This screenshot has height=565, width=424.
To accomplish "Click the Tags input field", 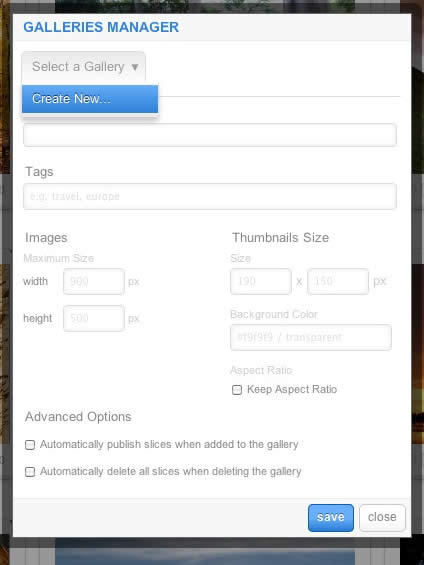I will click(x=210, y=196).
